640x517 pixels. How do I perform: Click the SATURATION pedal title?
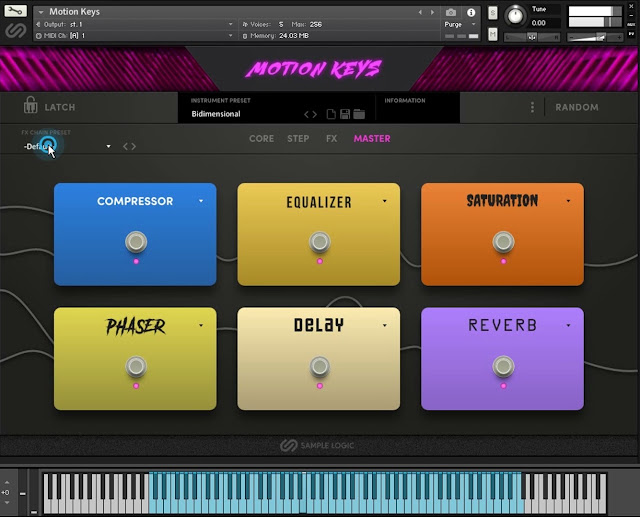point(502,201)
